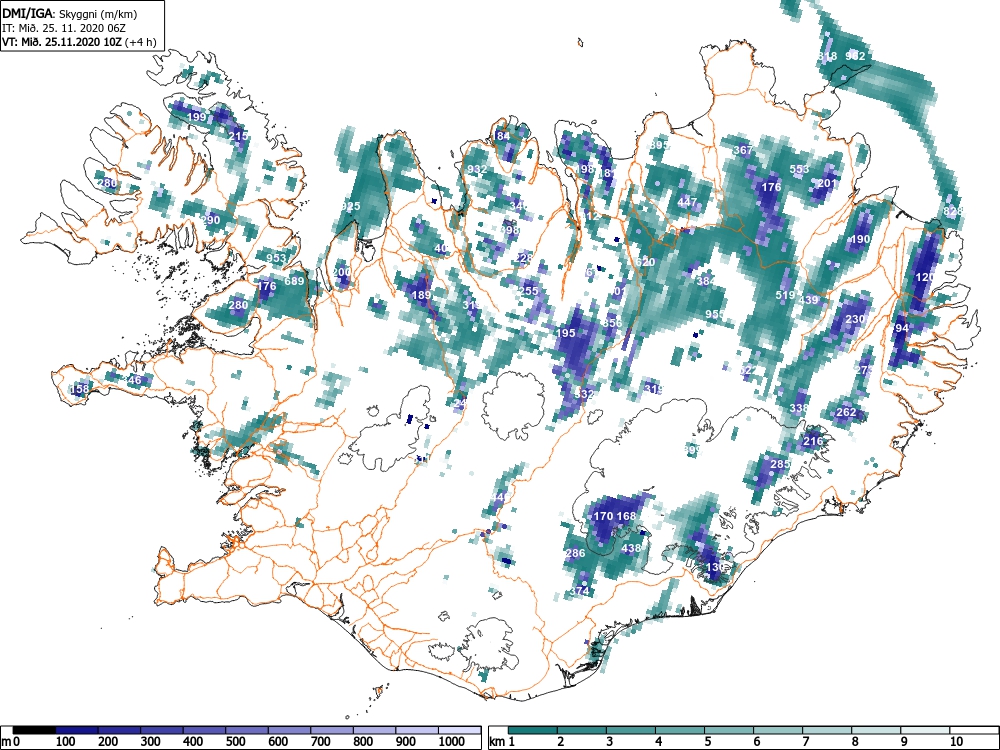Viewport: 1000px width, 750px height.
Task: Click the 228 visibility value
Action: tap(523, 258)
